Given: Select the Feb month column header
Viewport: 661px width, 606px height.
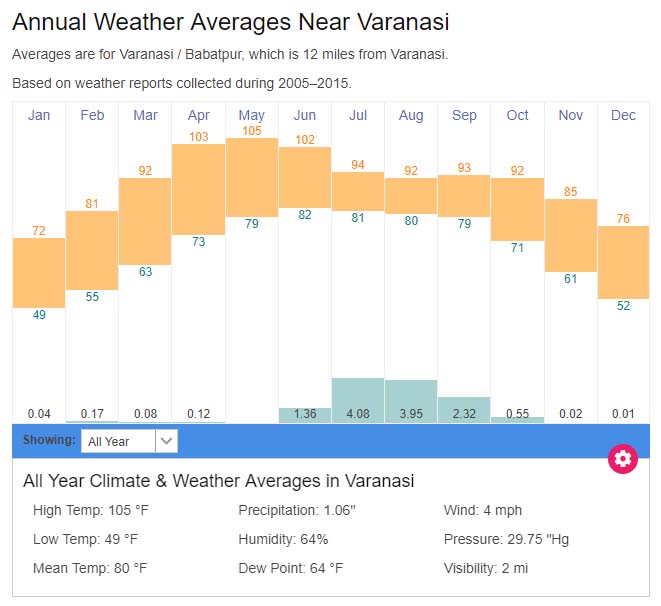Looking at the screenshot, I should click(x=92, y=116).
